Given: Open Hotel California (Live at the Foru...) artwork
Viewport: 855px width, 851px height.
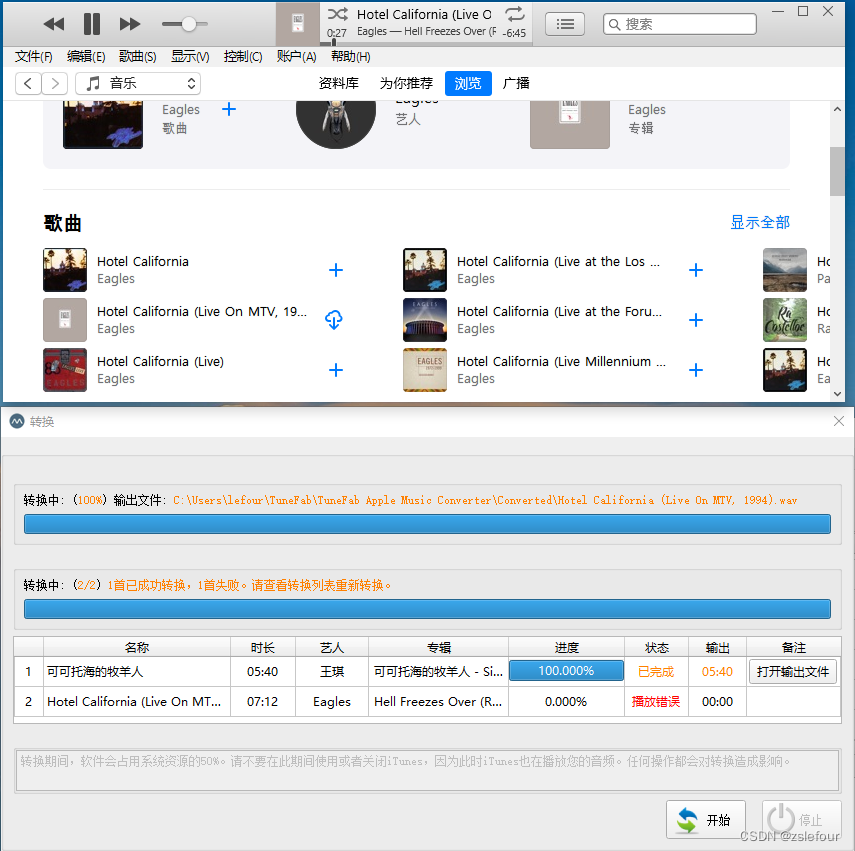Looking at the screenshot, I should tap(425, 320).
